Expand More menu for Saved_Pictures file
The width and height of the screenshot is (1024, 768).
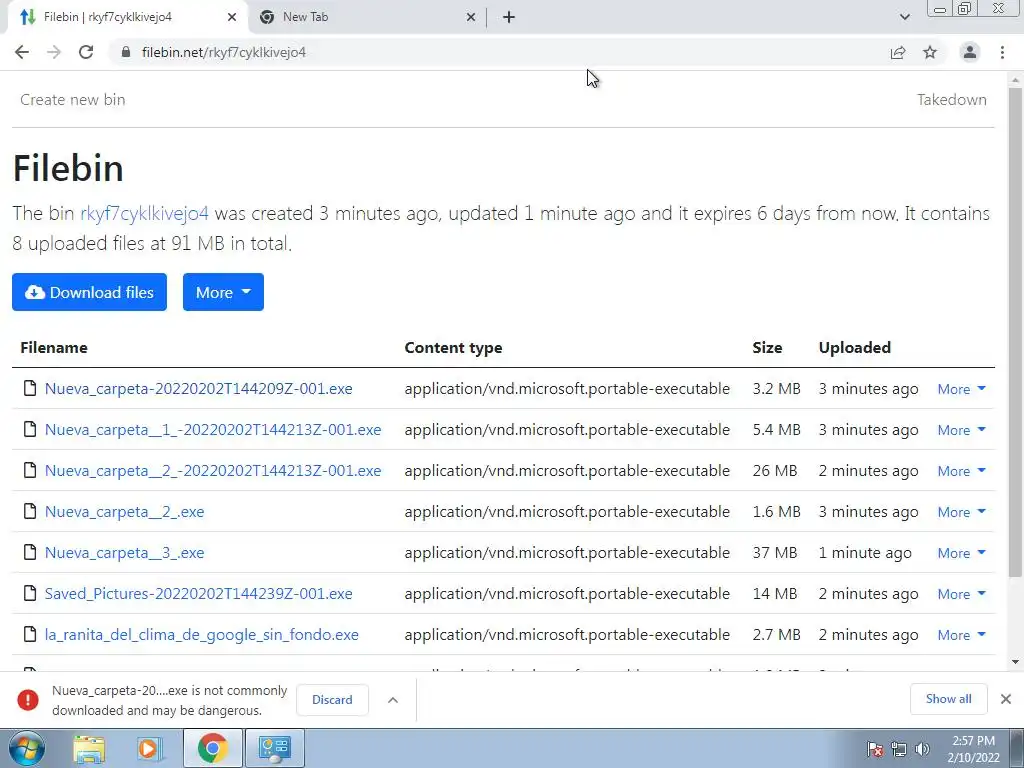click(x=961, y=594)
